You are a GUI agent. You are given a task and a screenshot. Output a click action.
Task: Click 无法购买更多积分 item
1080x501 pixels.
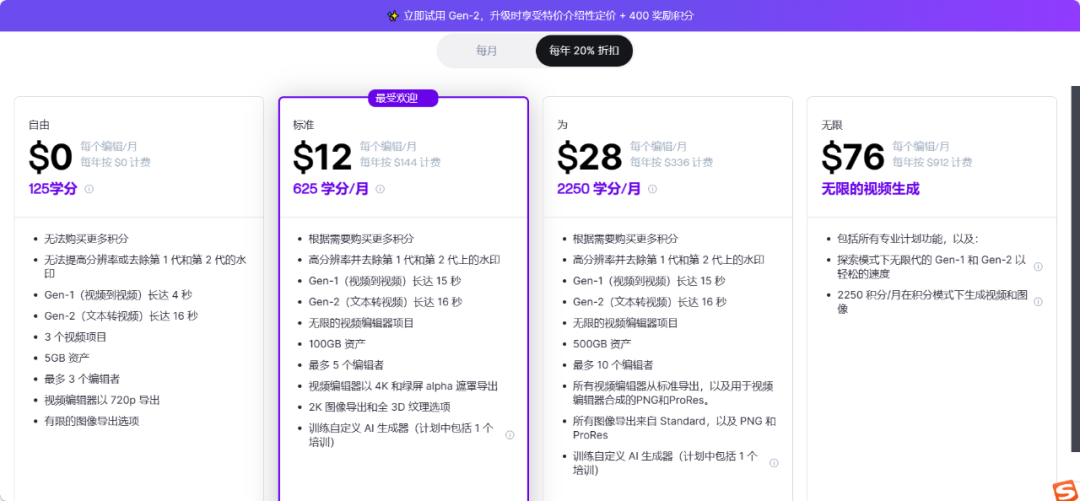point(86,239)
